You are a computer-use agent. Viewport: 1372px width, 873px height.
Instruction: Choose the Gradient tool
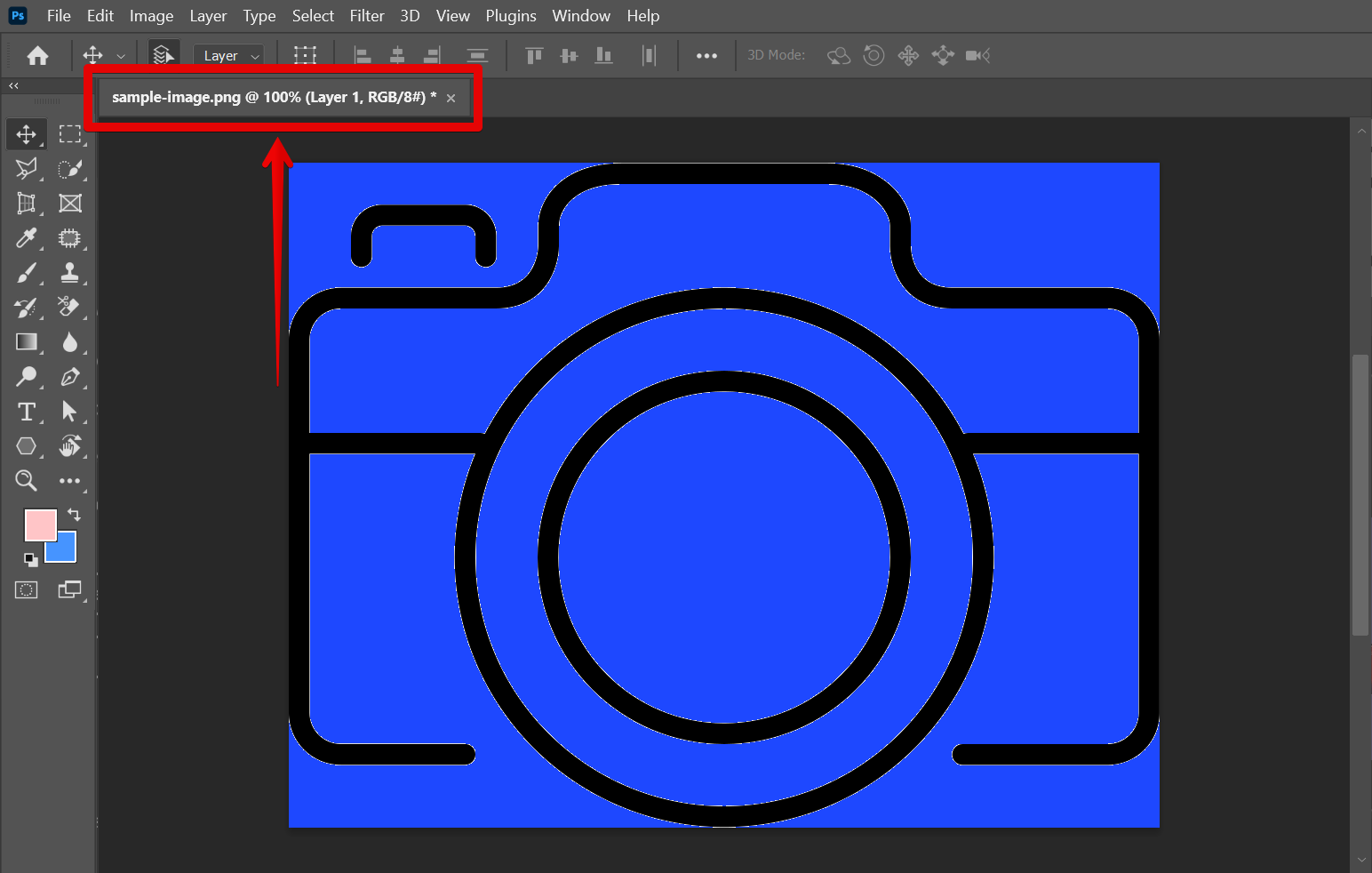click(x=26, y=342)
